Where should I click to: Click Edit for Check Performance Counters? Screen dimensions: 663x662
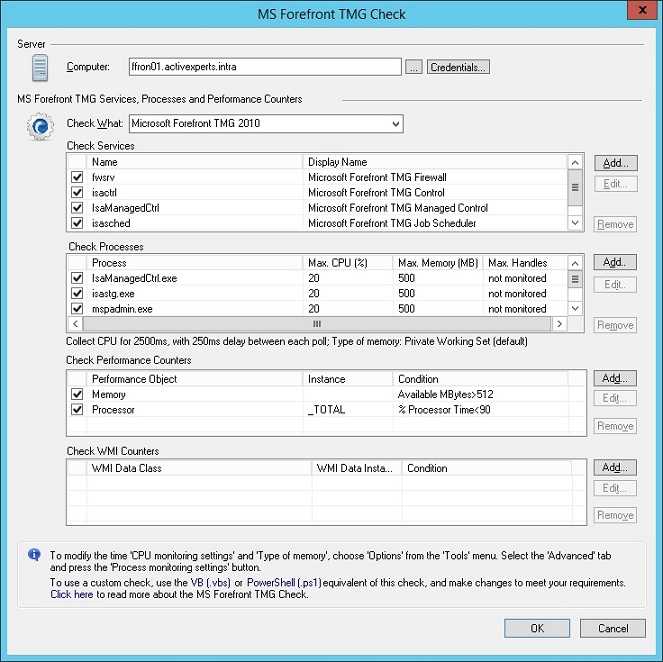click(x=615, y=398)
